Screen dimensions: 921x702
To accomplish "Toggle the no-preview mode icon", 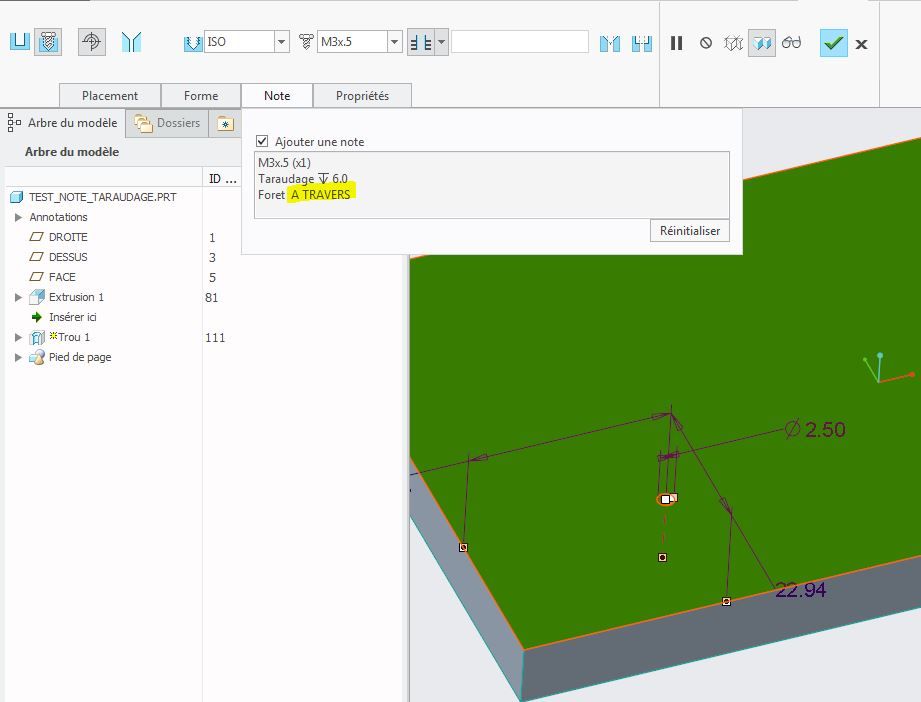I will click(x=706, y=43).
